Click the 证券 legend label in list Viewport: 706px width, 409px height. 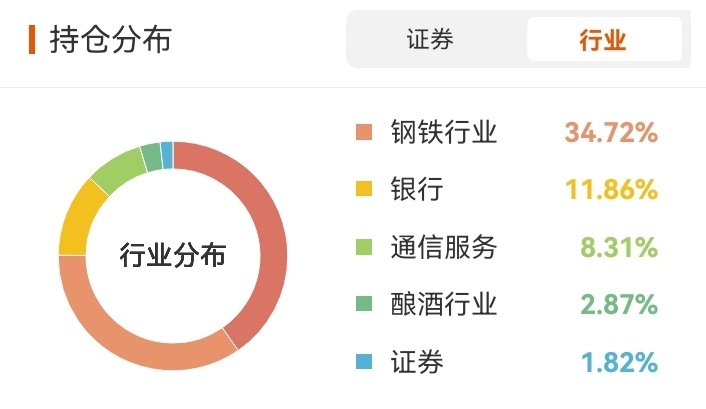click(x=417, y=361)
